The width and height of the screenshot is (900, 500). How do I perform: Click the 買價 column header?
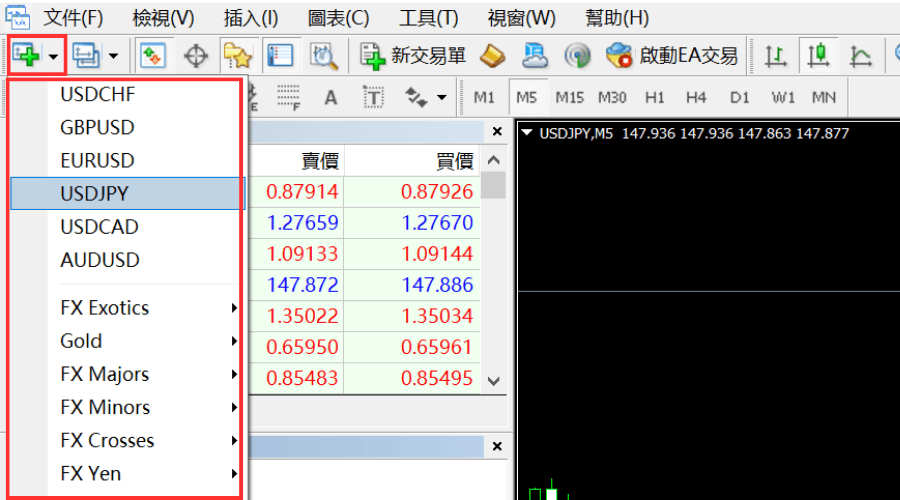454,161
